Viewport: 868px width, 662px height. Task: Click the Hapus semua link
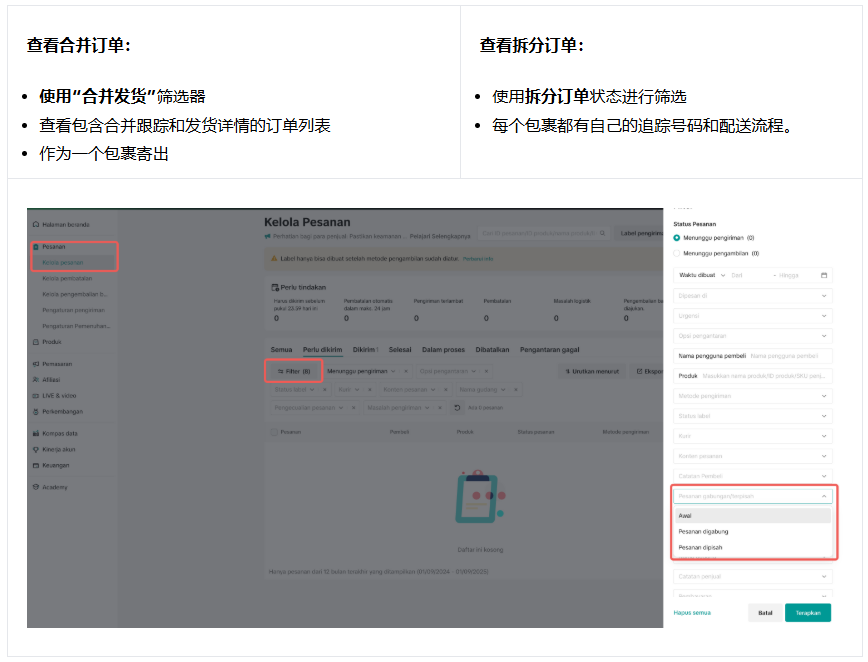691,612
